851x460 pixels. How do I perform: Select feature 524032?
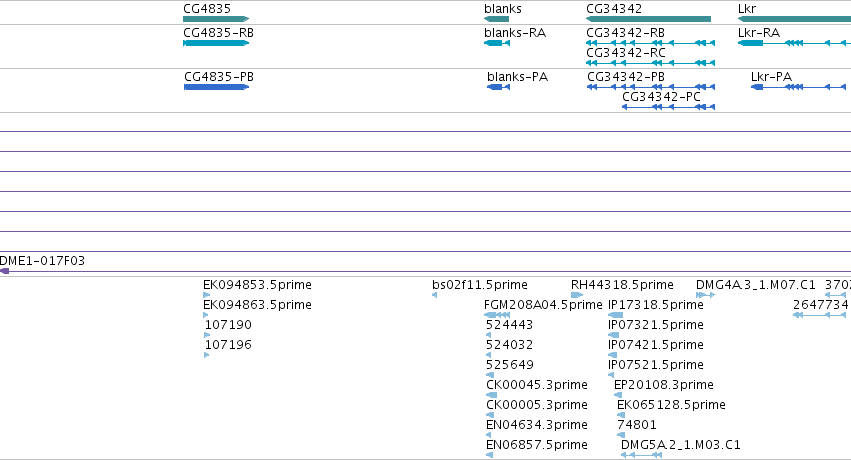pos(510,345)
